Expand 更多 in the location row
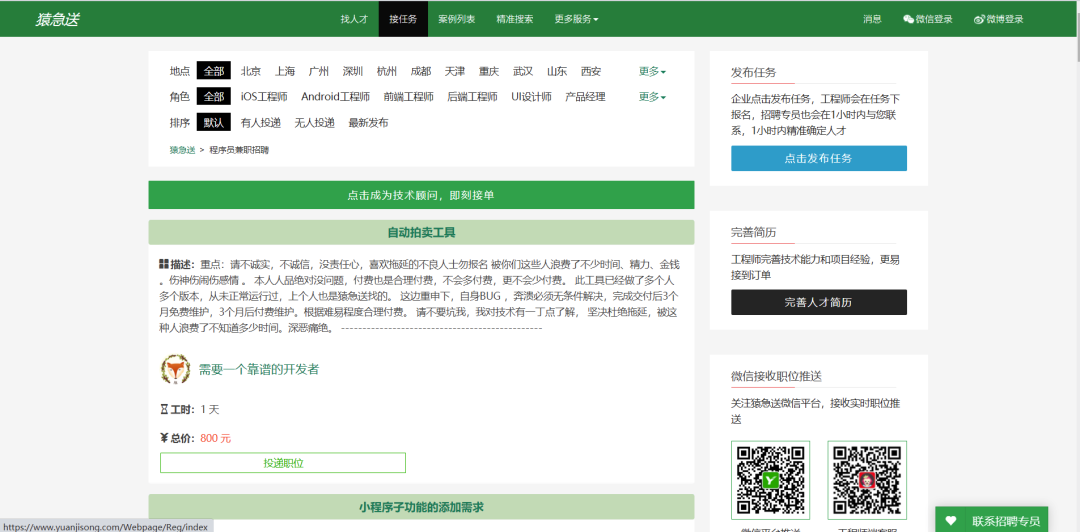Screen dimensions: 1080x532 (652, 71)
